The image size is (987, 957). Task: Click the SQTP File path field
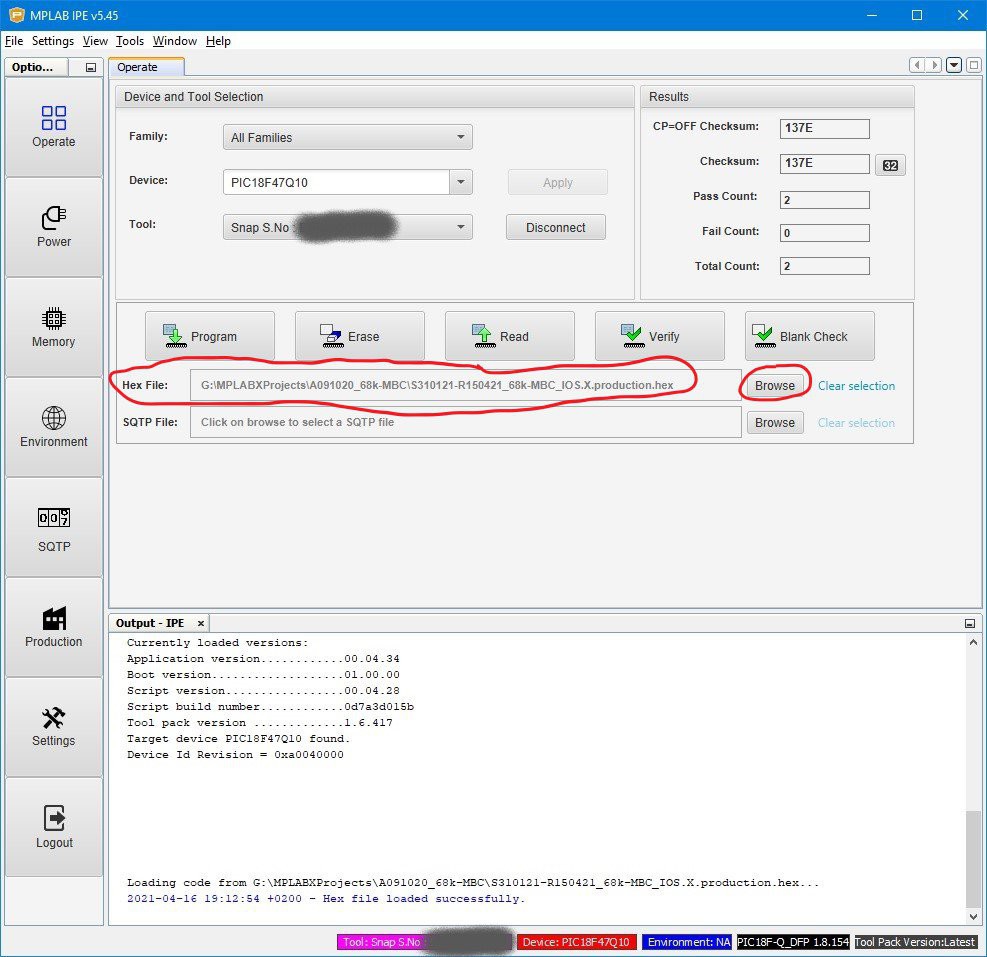click(x=465, y=422)
